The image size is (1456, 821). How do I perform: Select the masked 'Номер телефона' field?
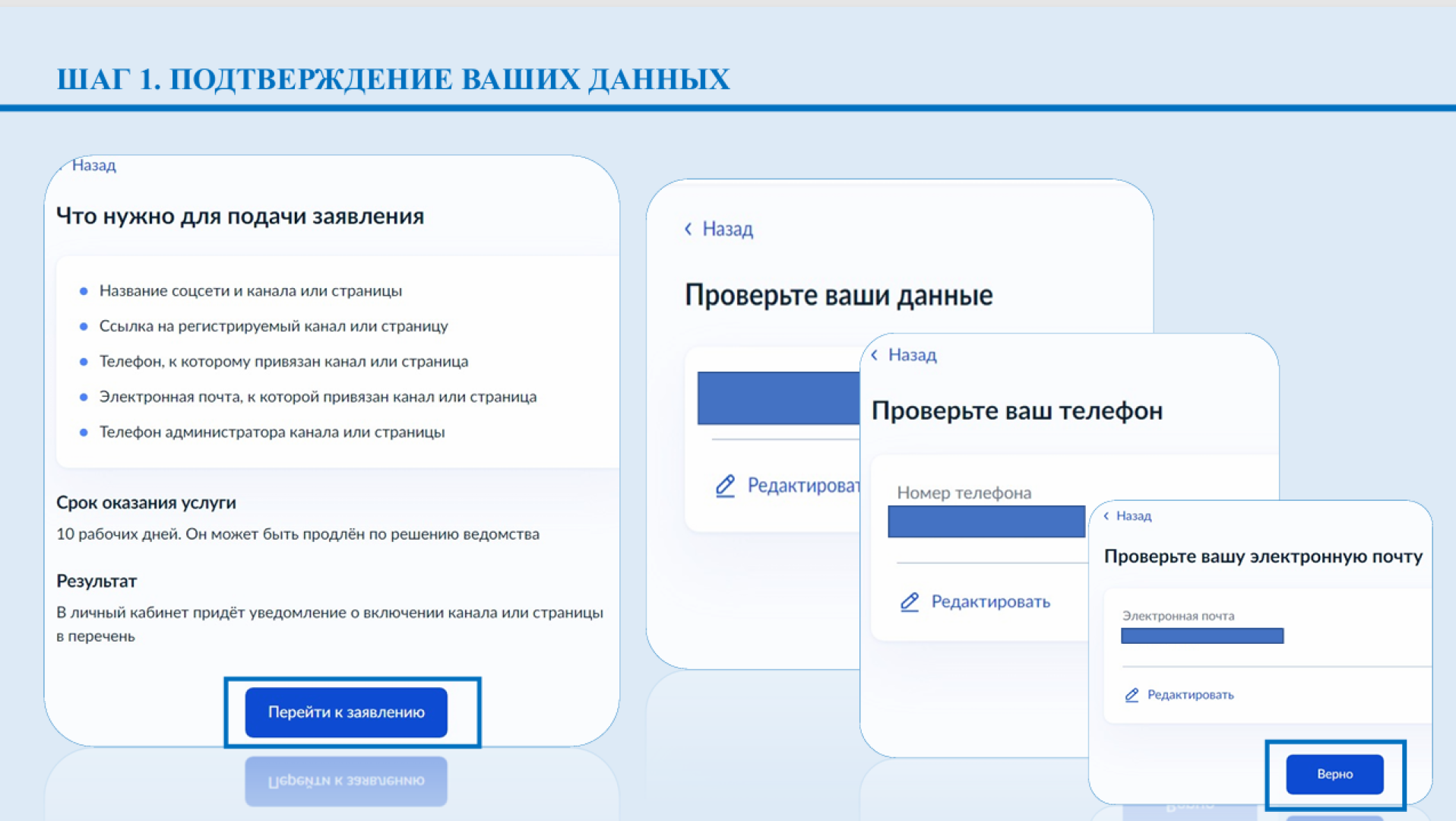point(986,521)
